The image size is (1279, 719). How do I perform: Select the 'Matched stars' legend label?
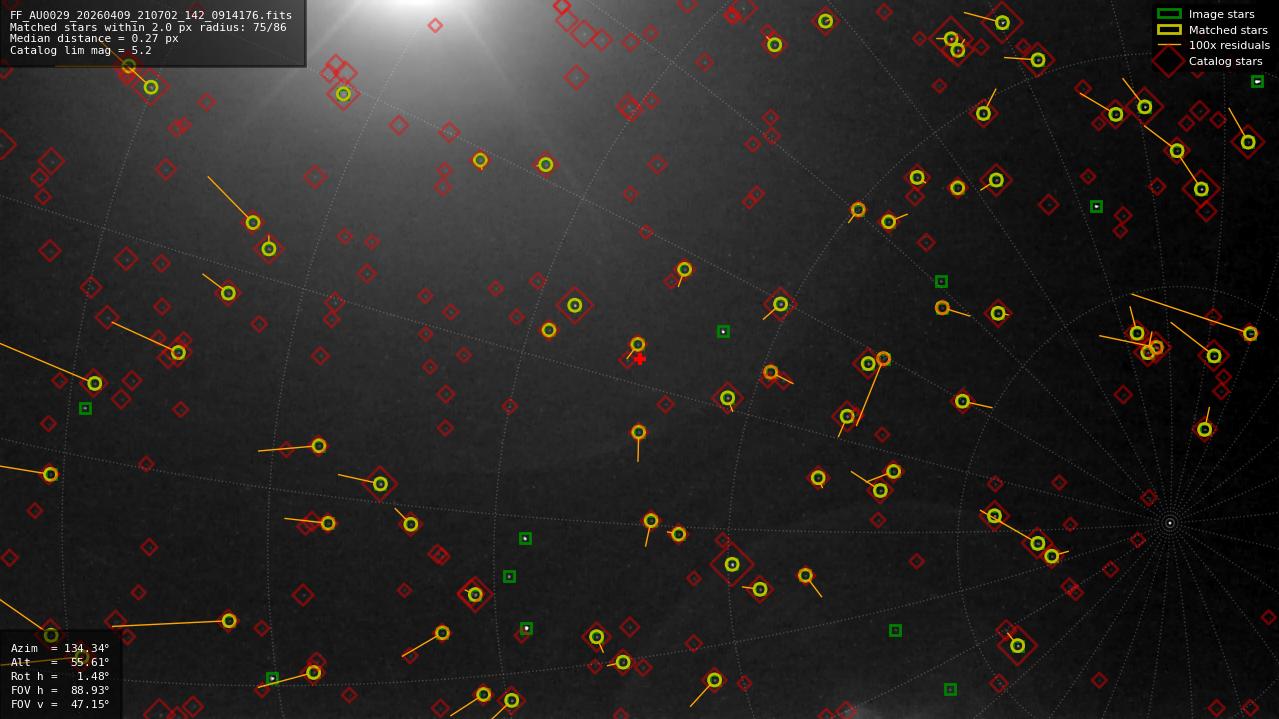point(1227,30)
